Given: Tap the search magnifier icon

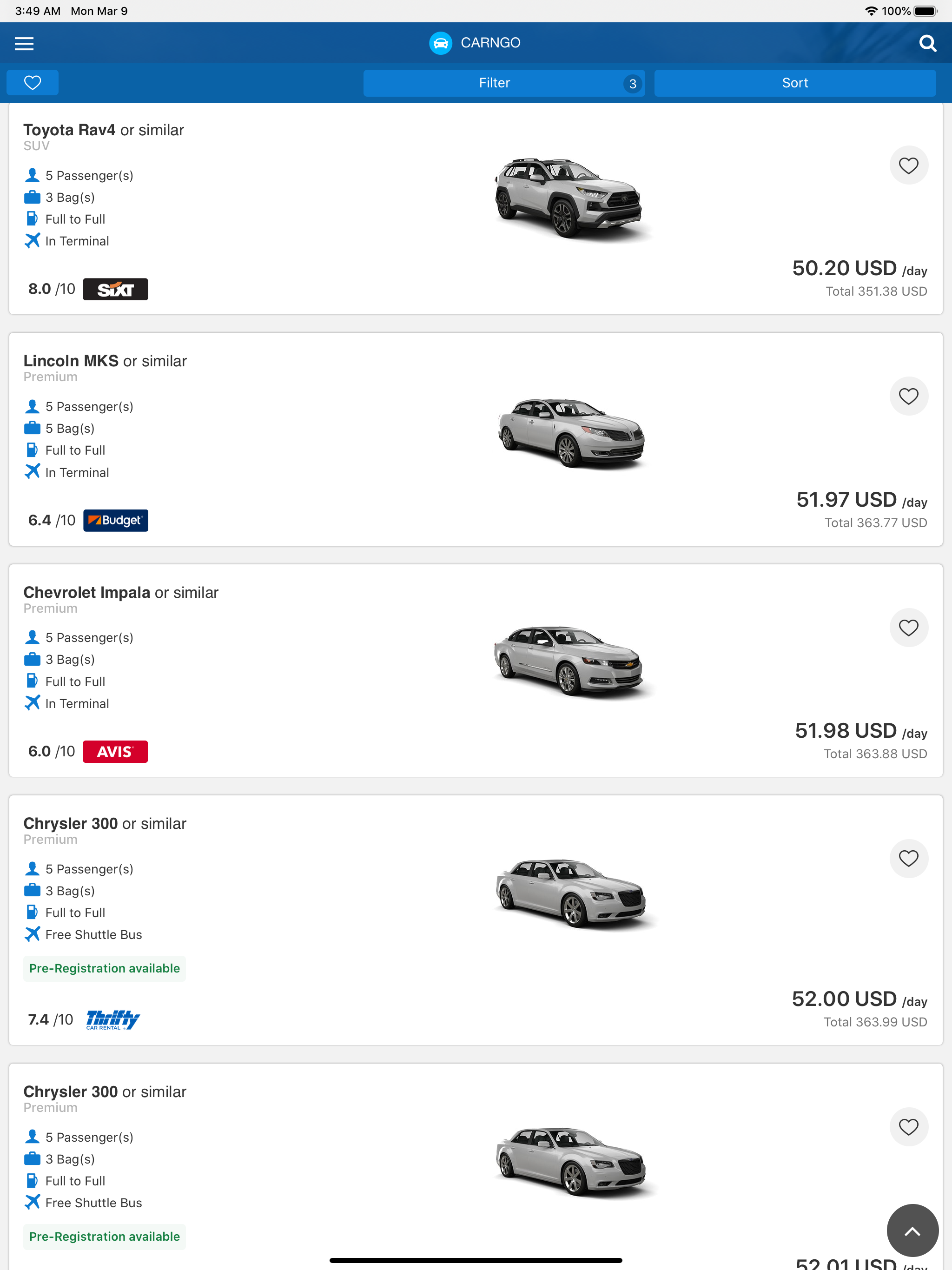Looking at the screenshot, I should pyautogui.click(x=927, y=43).
